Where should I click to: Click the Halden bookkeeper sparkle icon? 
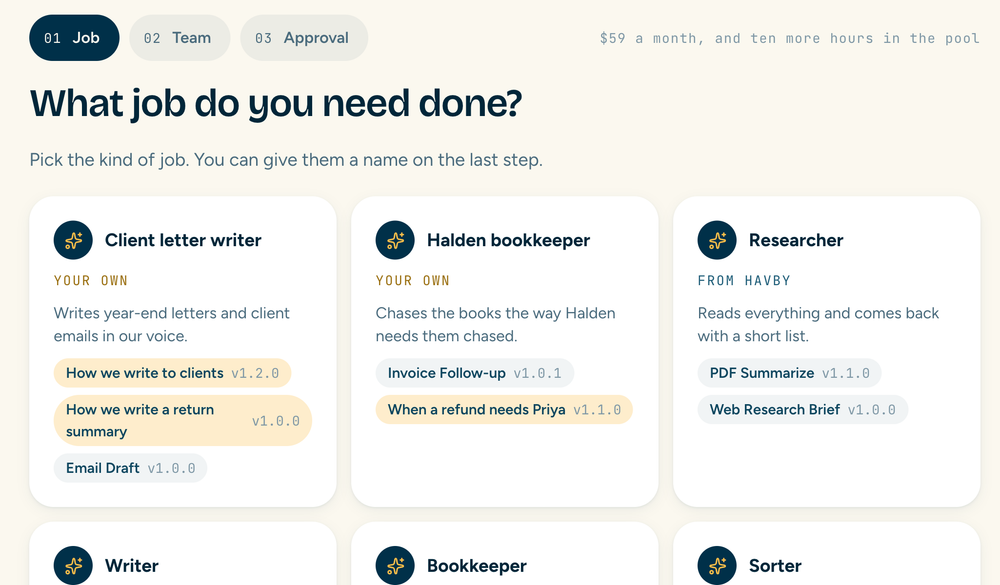coord(395,241)
